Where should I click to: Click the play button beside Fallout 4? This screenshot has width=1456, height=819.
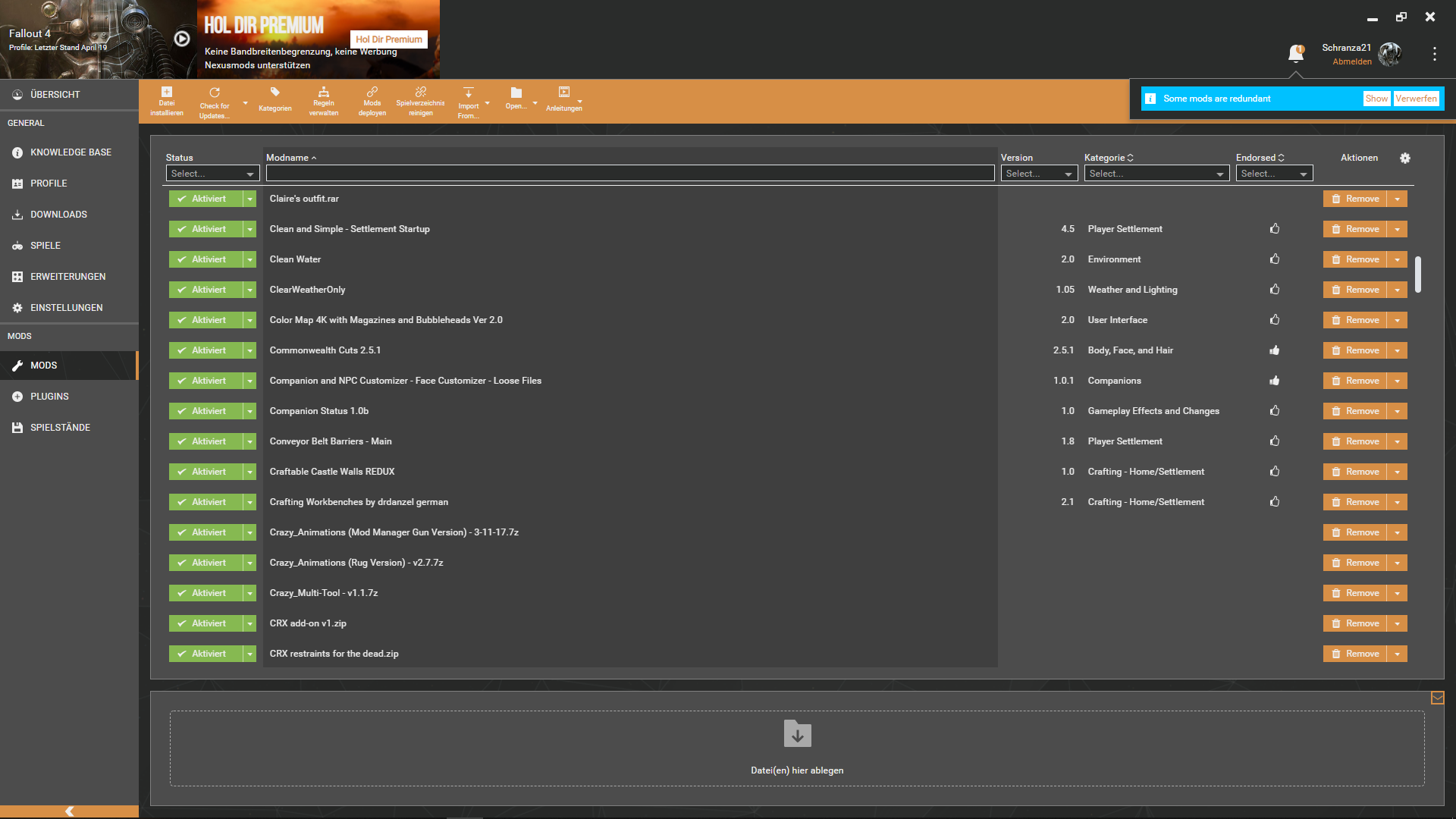(182, 39)
